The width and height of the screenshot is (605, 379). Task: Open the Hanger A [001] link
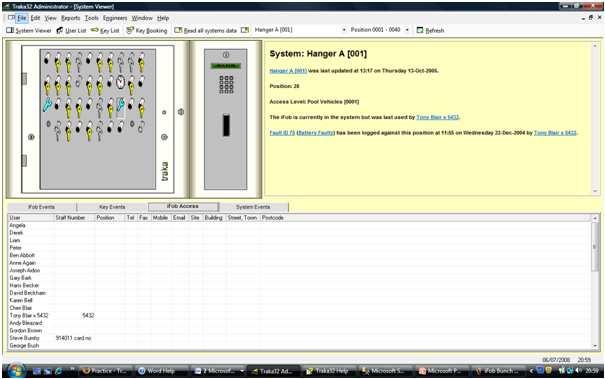click(288, 71)
